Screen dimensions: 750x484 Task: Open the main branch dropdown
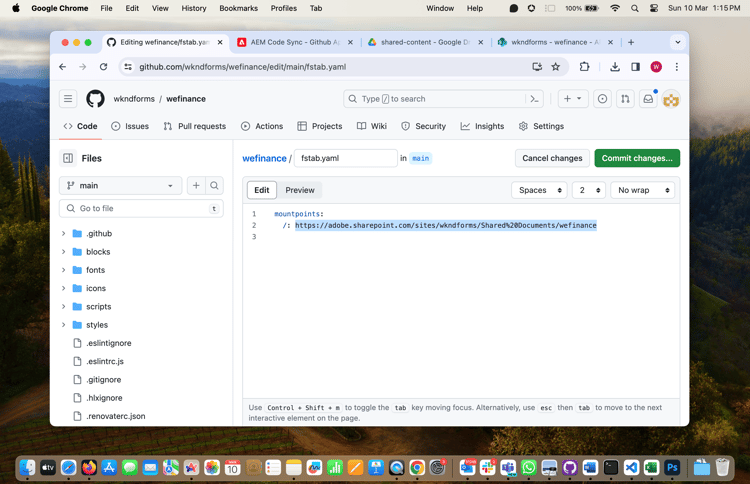[x=121, y=186]
